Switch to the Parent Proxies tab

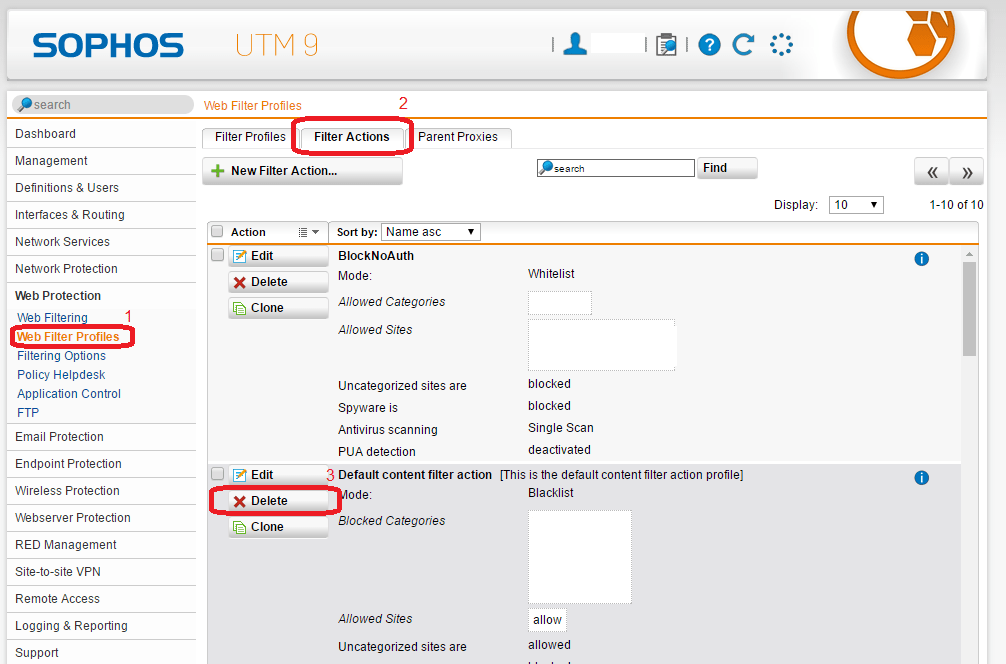(x=458, y=137)
